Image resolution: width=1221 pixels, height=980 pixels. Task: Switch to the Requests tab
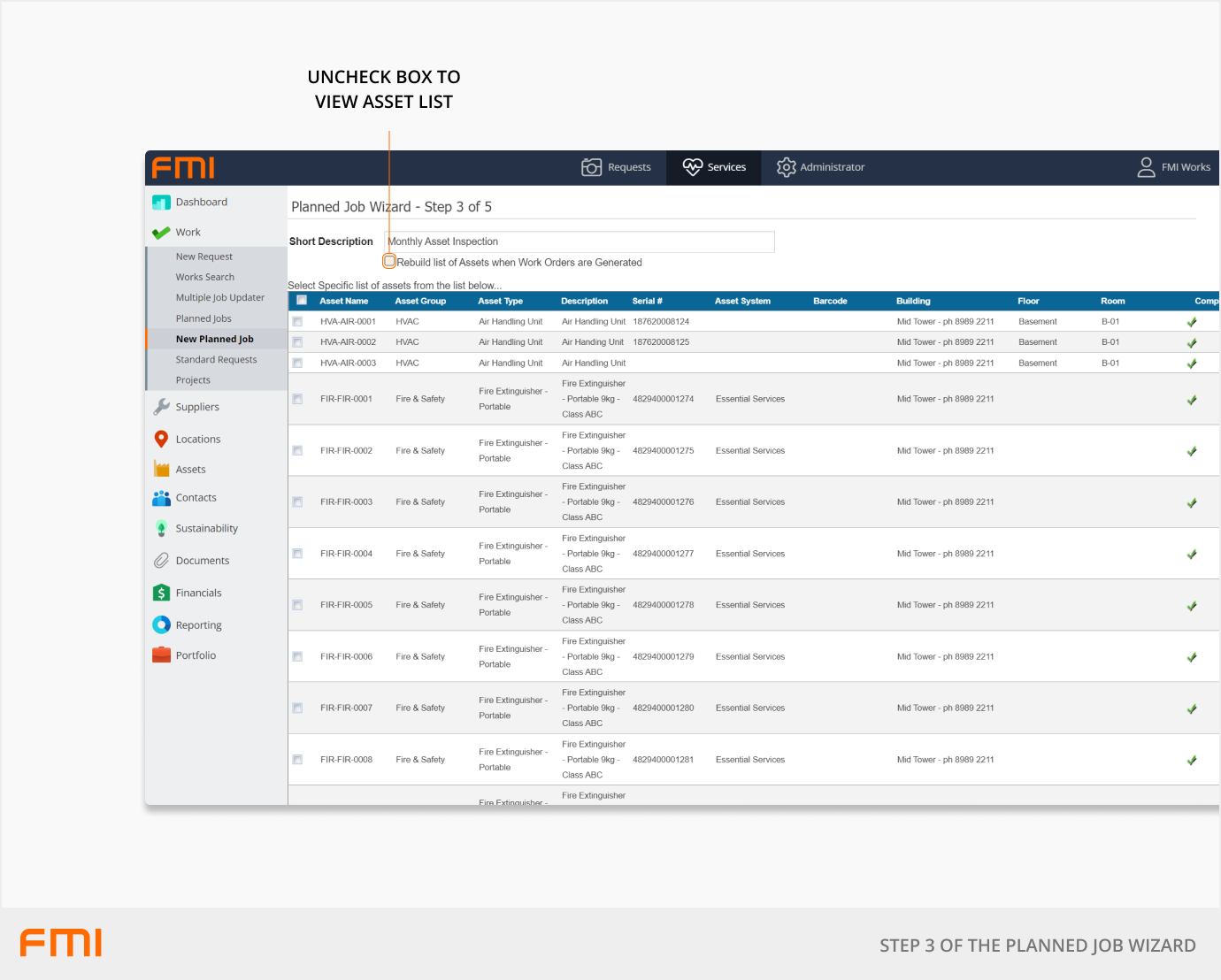click(x=617, y=167)
